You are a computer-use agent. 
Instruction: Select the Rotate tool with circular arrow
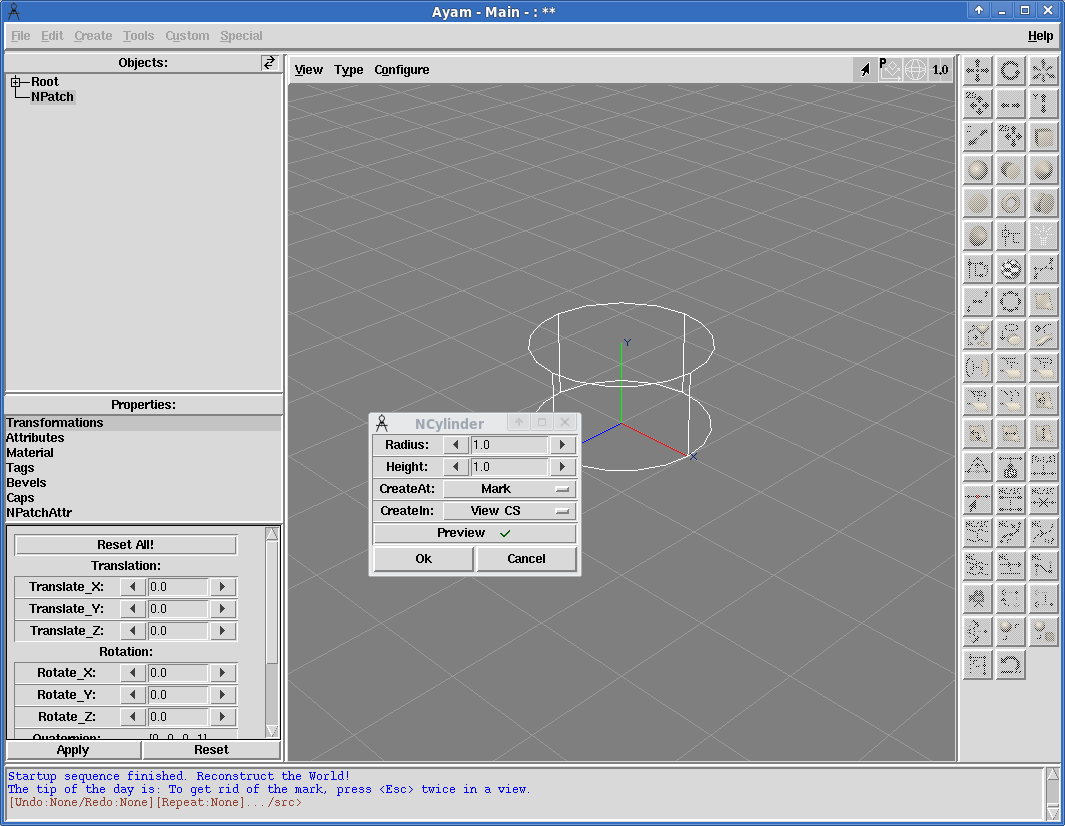tap(1010, 71)
